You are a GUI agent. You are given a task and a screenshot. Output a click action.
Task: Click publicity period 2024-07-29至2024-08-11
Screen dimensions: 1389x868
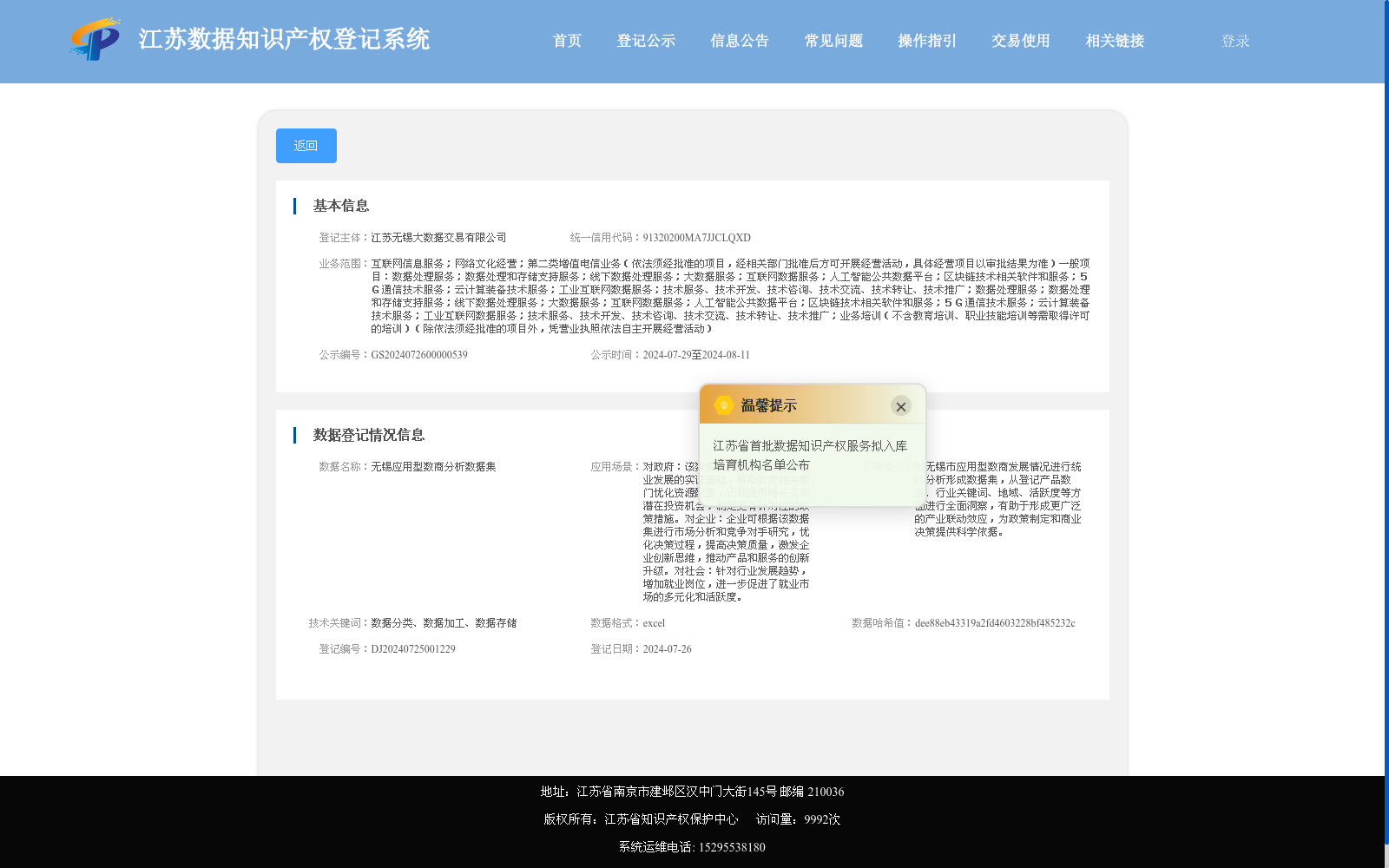click(696, 355)
